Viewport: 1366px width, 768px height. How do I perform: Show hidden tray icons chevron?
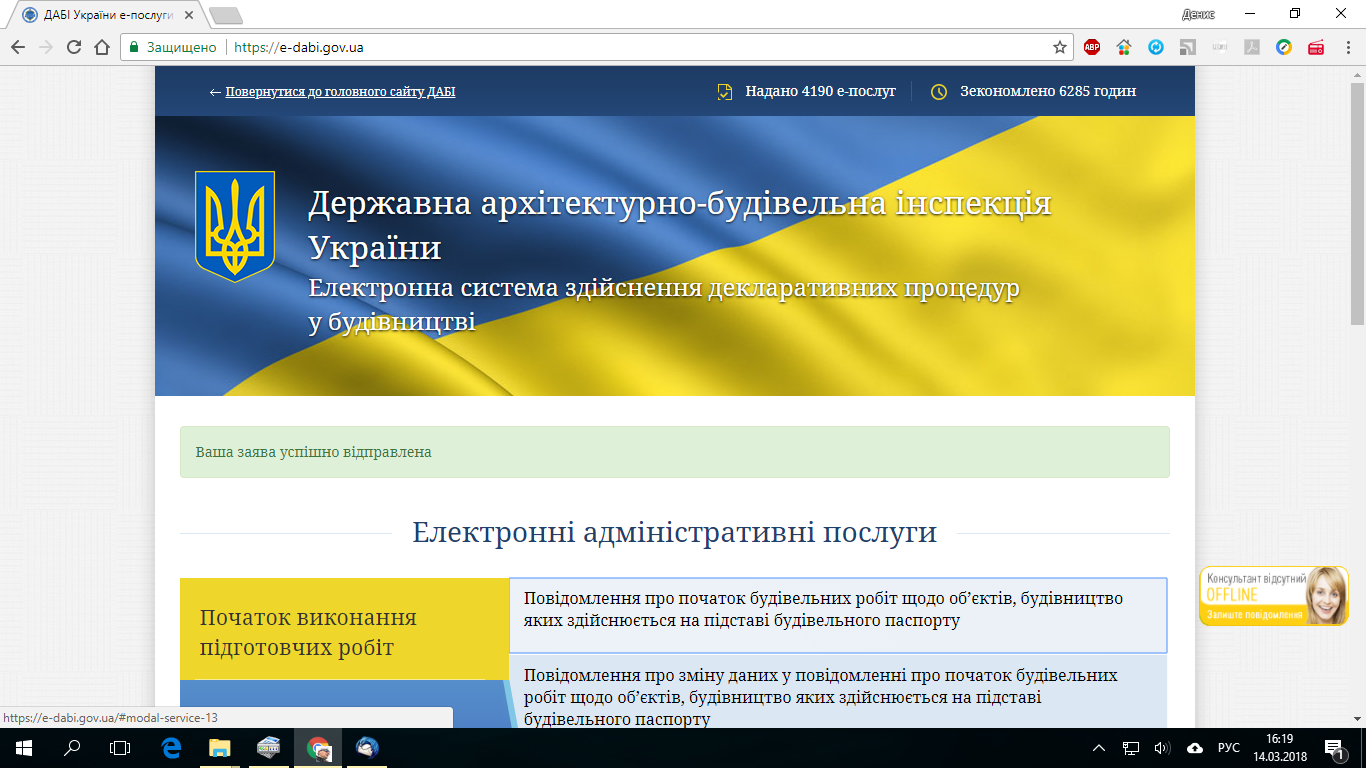pyautogui.click(x=1099, y=748)
